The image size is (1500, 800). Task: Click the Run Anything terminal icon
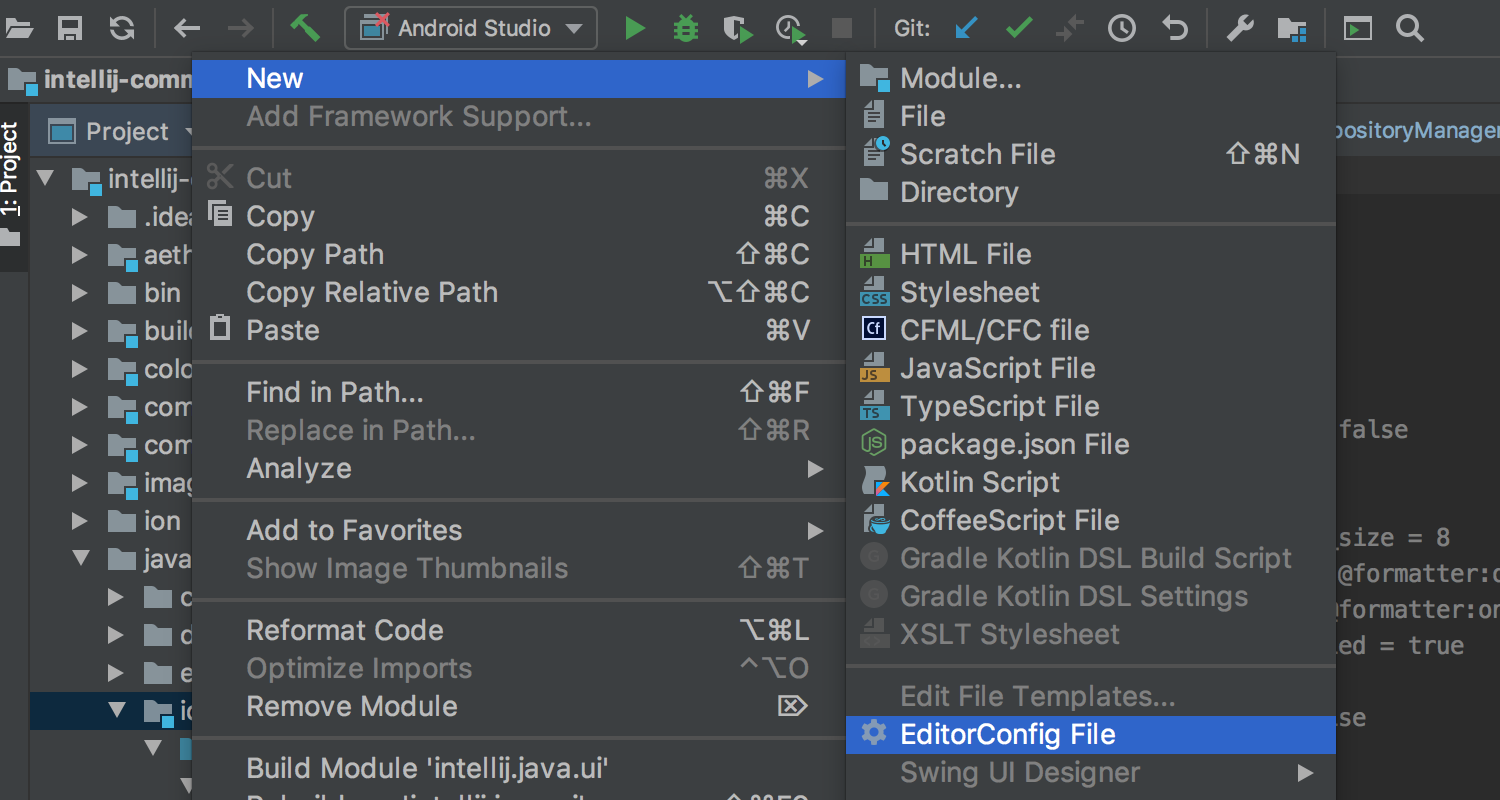[1357, 28]
